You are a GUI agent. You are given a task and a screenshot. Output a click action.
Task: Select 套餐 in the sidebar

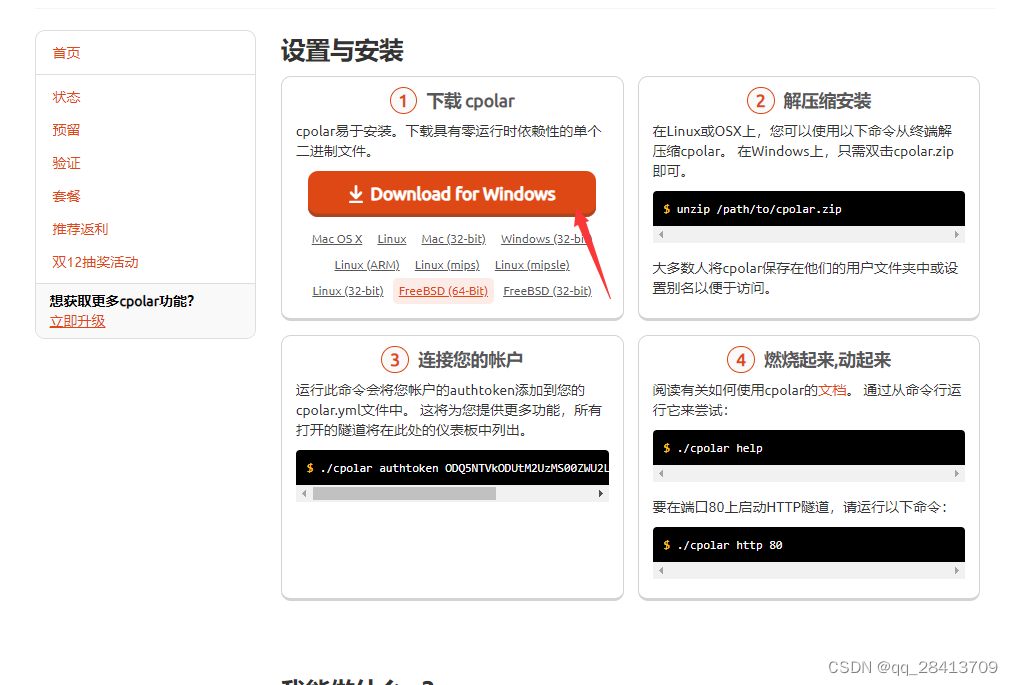(x=67, y=196)
